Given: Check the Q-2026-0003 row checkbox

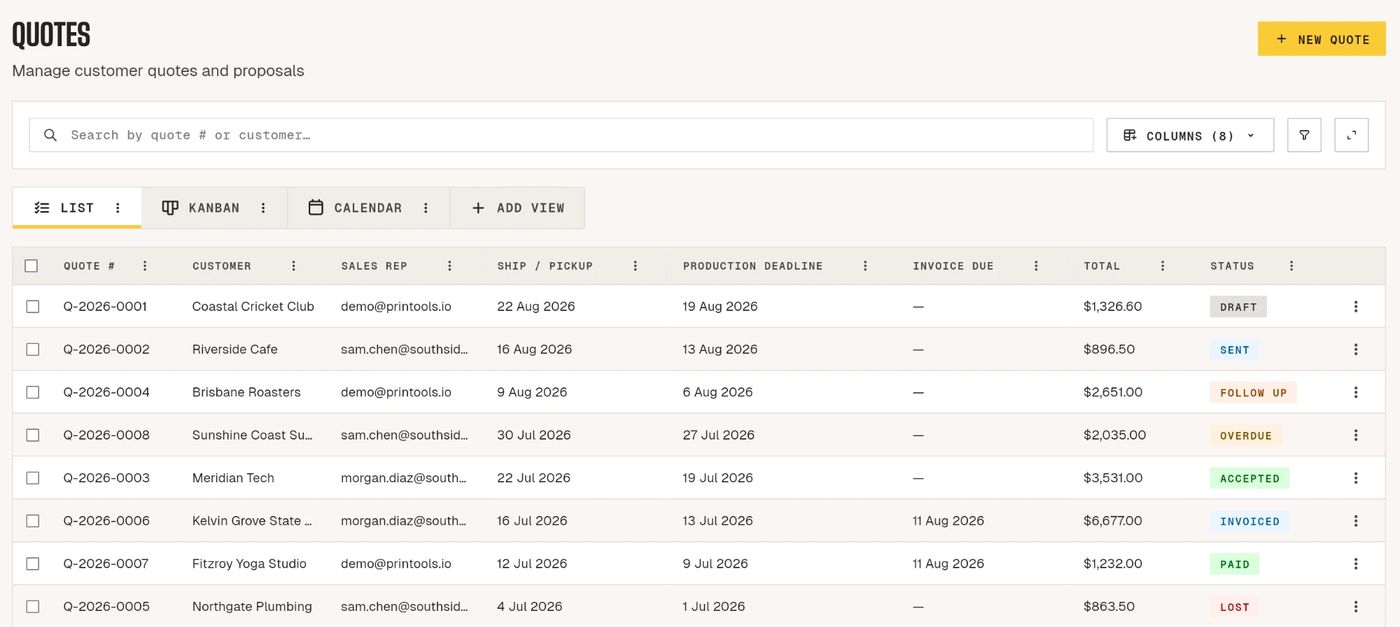Looking at the screenshot, I should pyautogui.click(x=32, y=478).
